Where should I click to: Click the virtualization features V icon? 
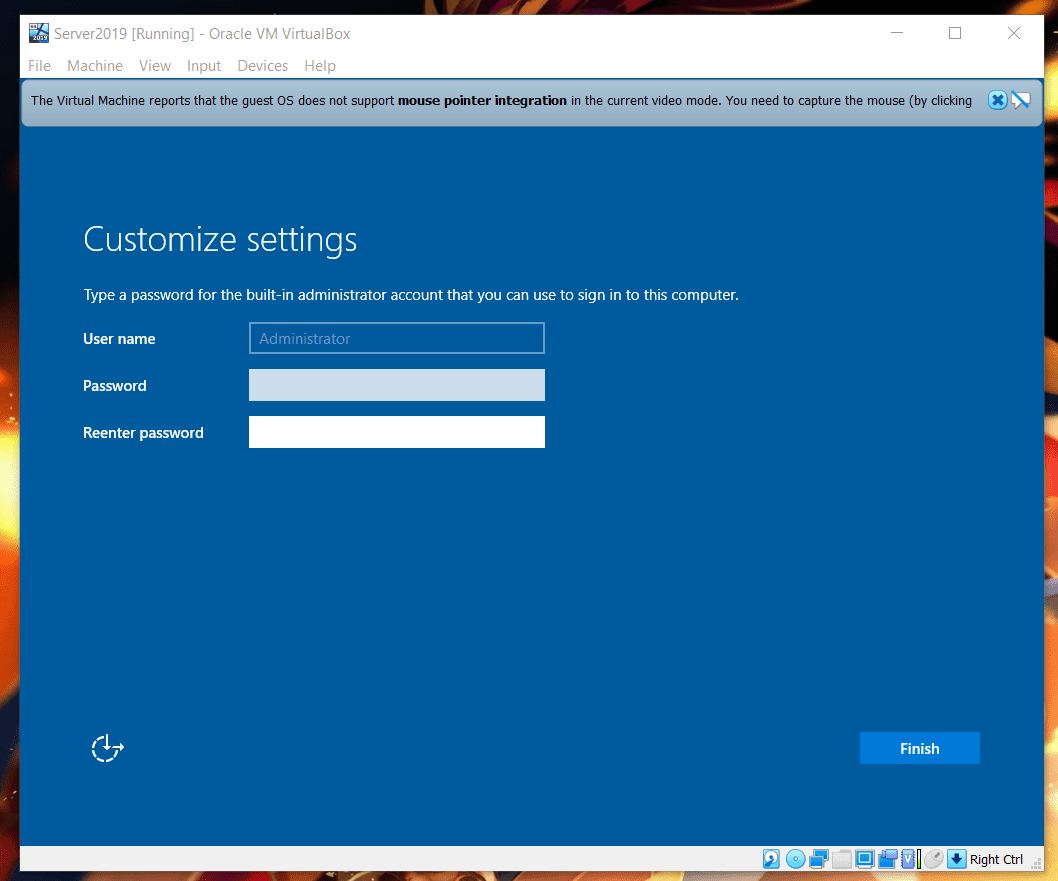[909, 859]
